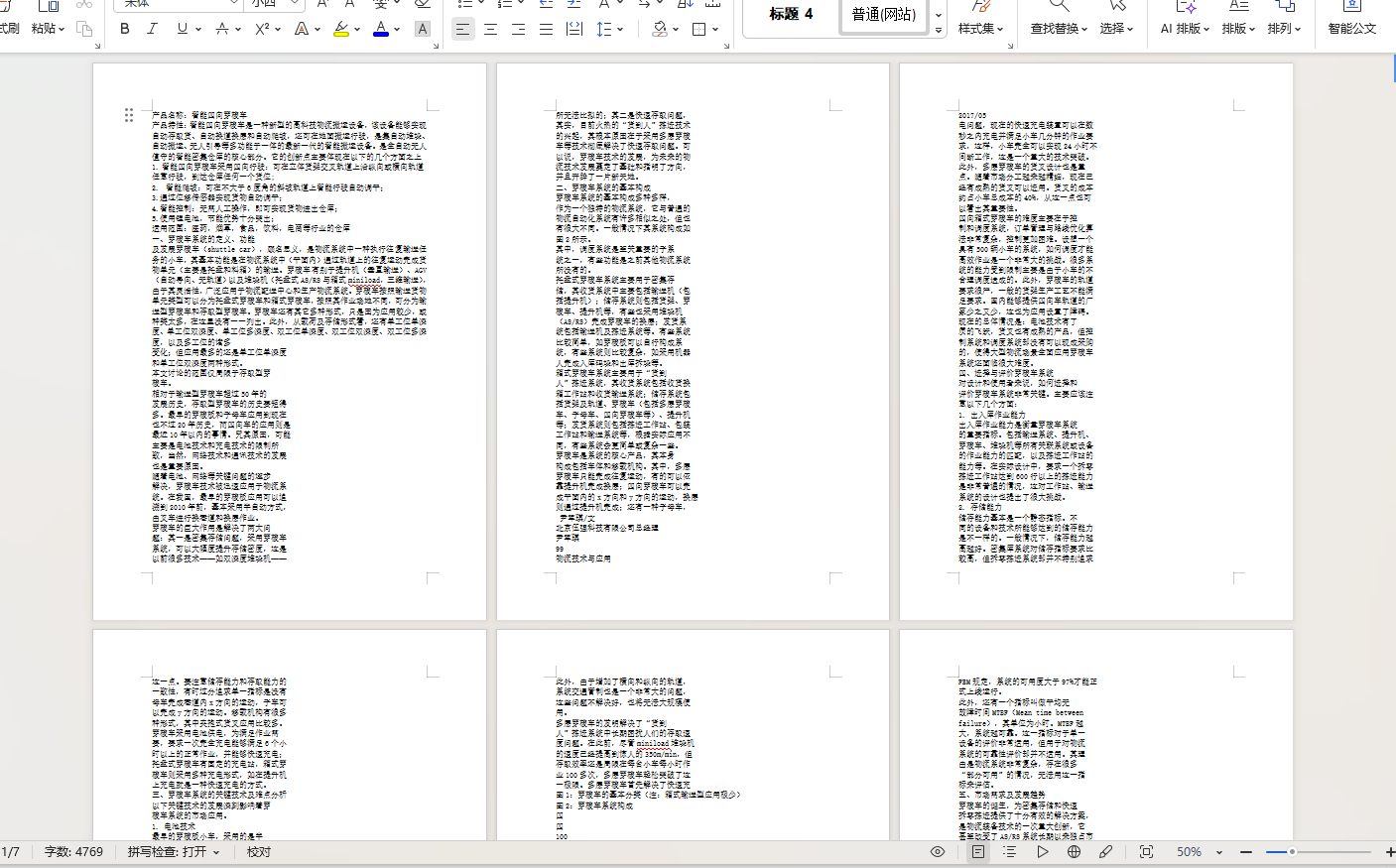Justify text alignment

tap(546, 29)
